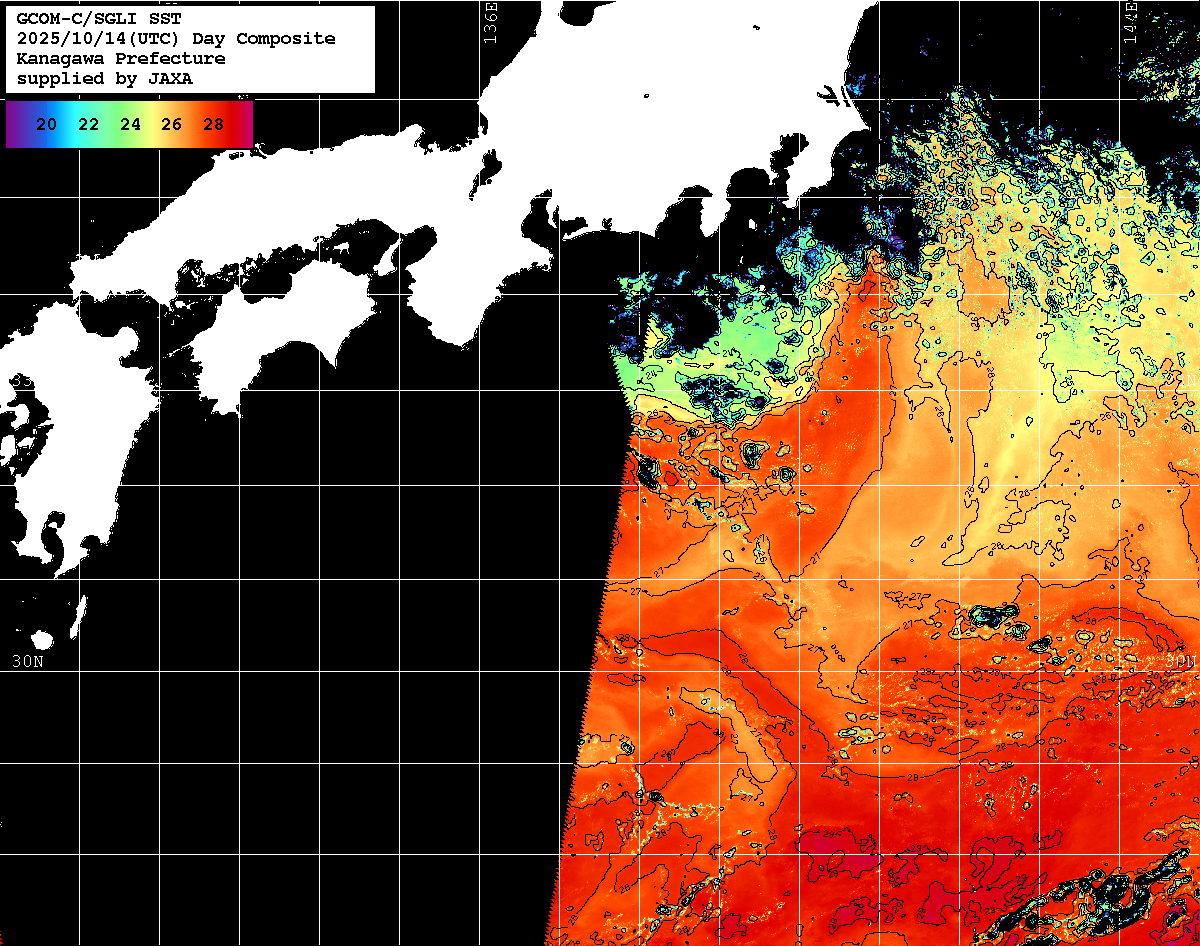
Task: Click the 'supplied by JAXA' credit text
Action: coord(104,79)
